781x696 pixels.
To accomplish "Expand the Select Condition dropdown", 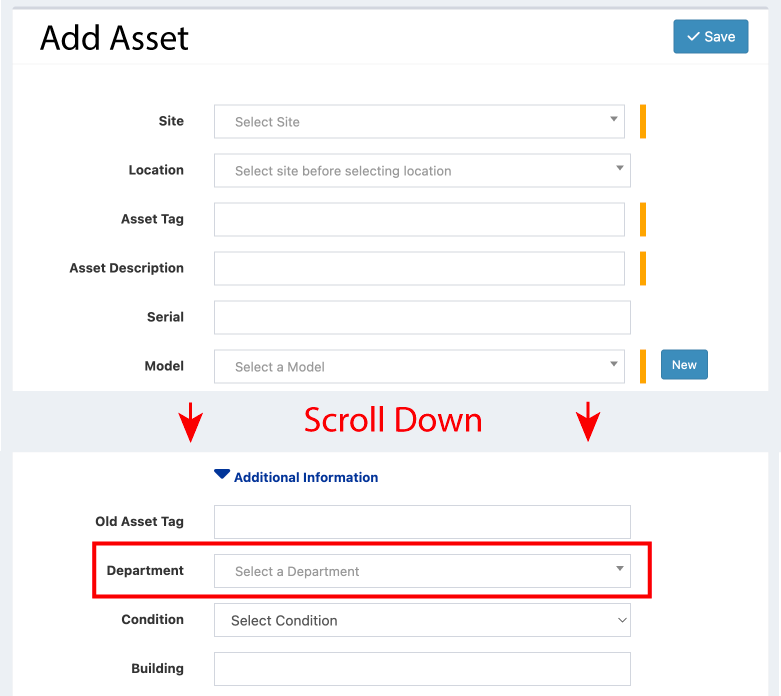I will tap(421, 620).
